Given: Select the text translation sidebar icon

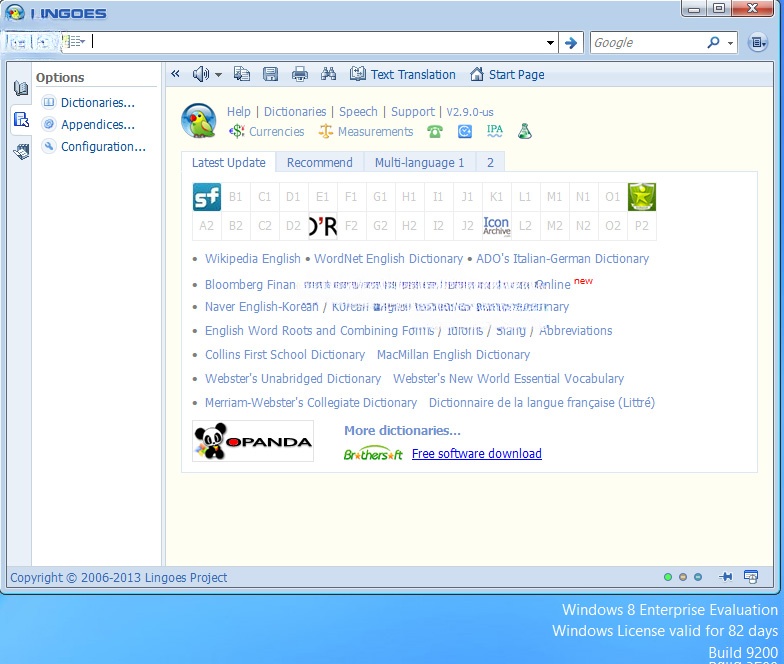Looking at the screenshot, I should 21,151.
